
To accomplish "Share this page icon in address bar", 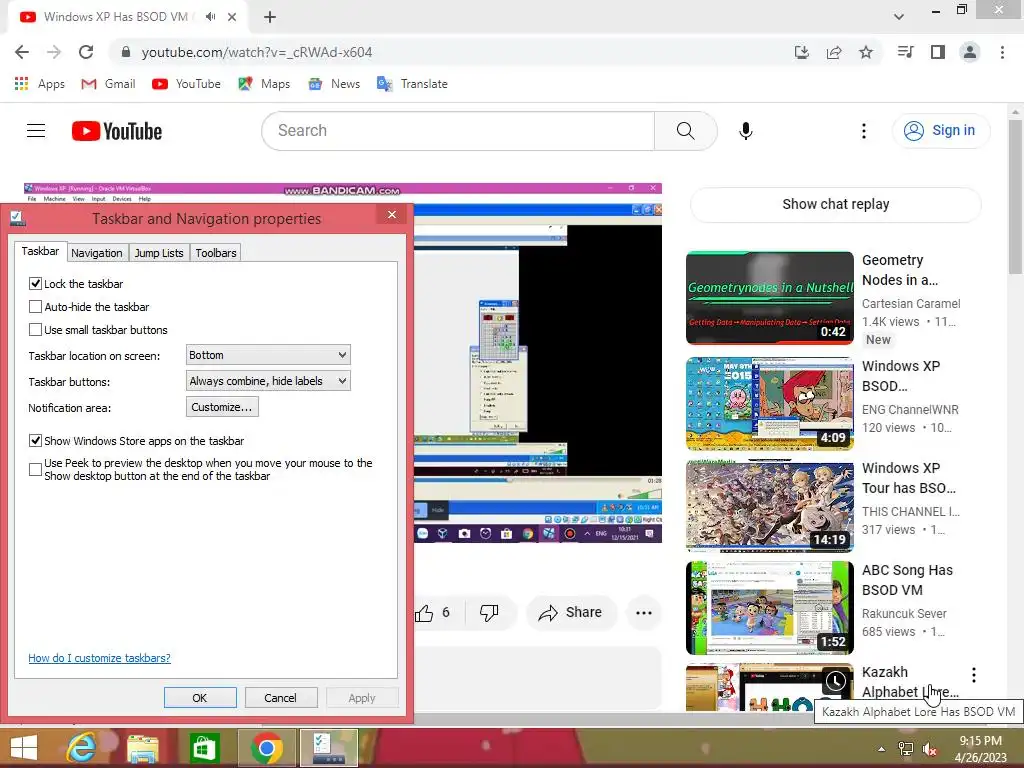I will 834,52.
